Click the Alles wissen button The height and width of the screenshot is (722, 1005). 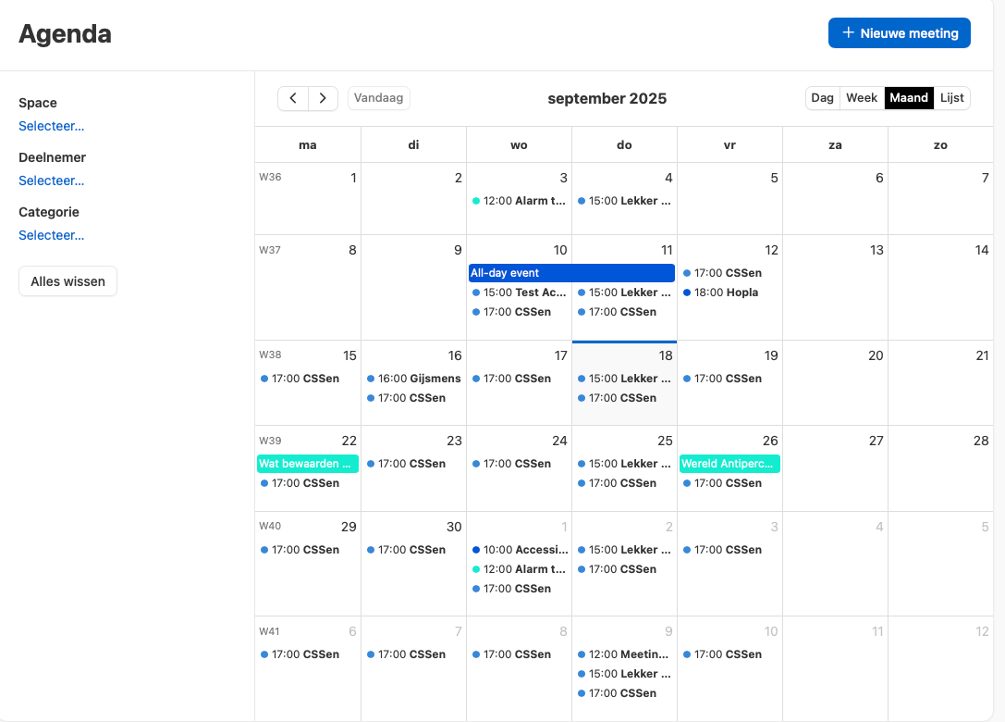point(68,282)
